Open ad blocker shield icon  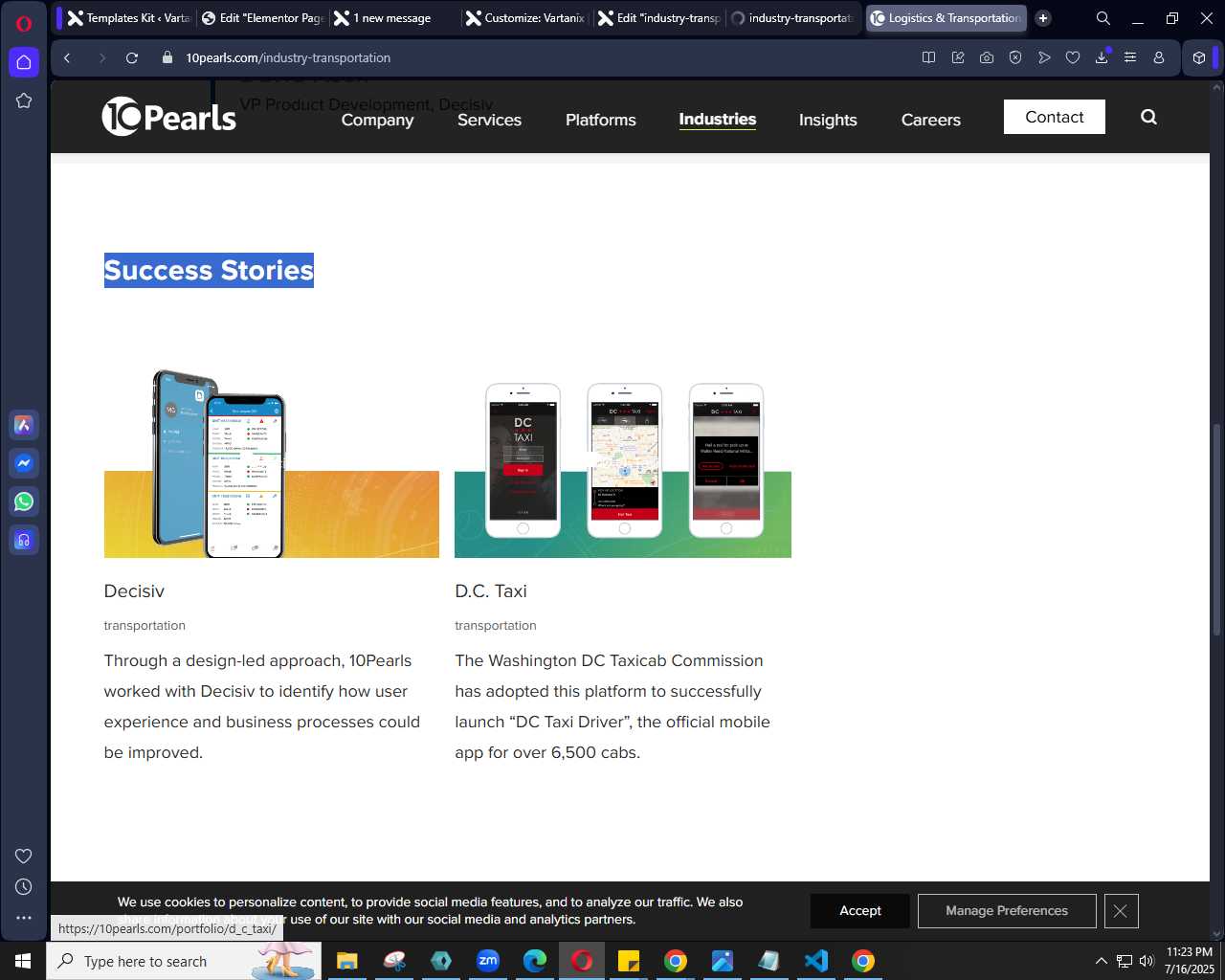pyautogui.click(x=1015, y=57)
